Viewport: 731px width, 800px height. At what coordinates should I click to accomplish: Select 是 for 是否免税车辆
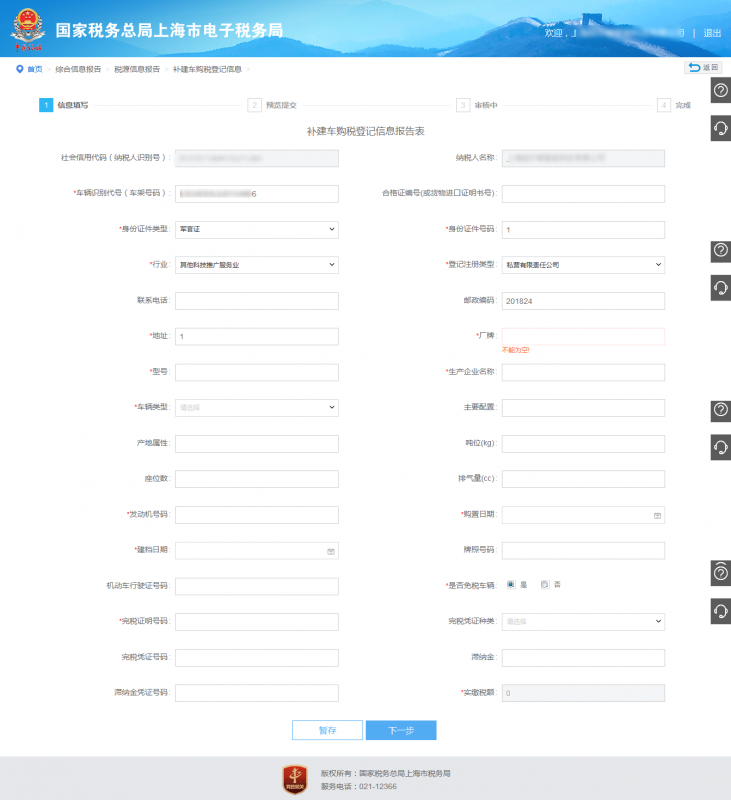511,585
